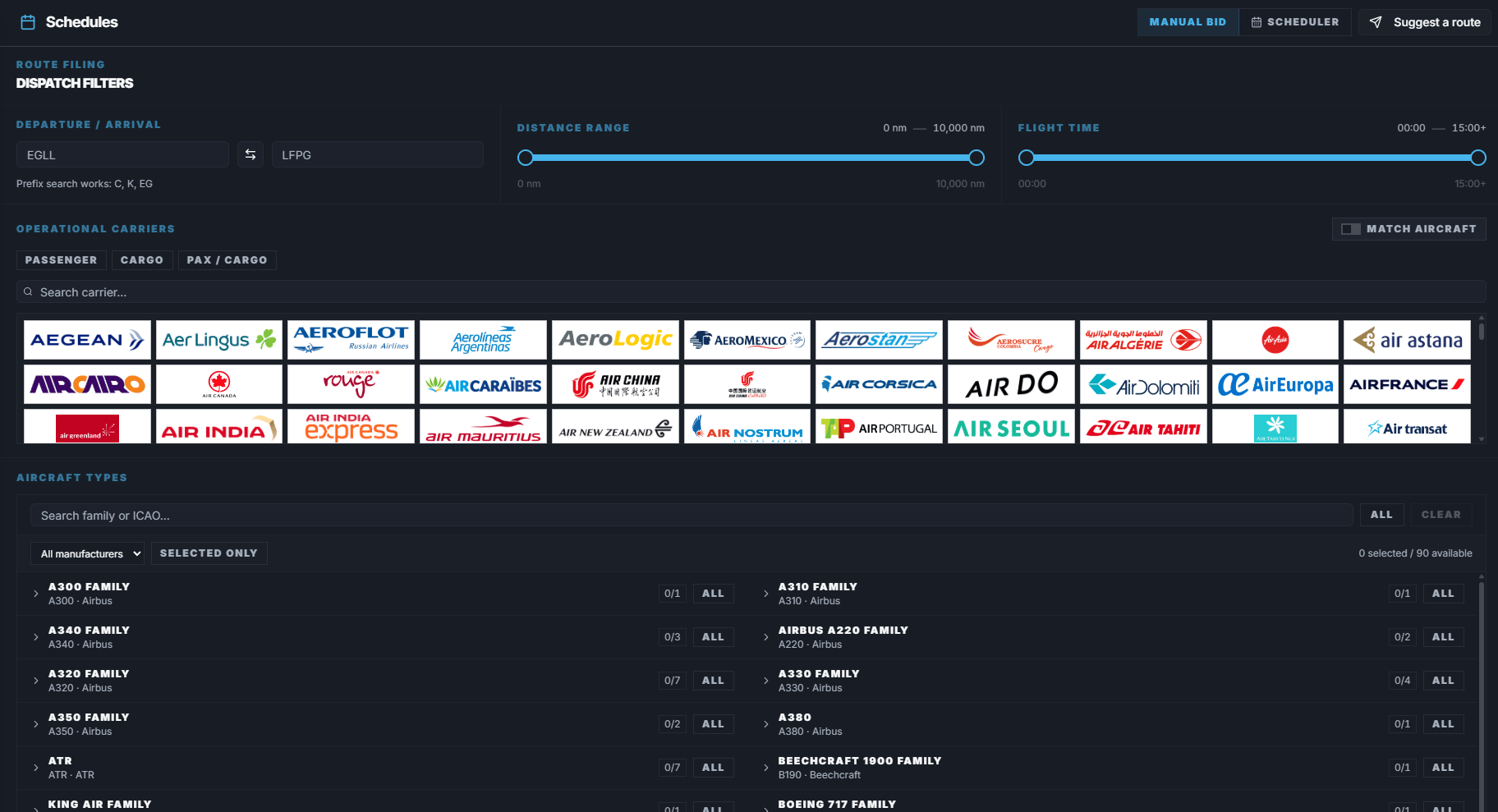Choose the Air Astana carrier logo

pyautogui.click(x=1407, y=340)
